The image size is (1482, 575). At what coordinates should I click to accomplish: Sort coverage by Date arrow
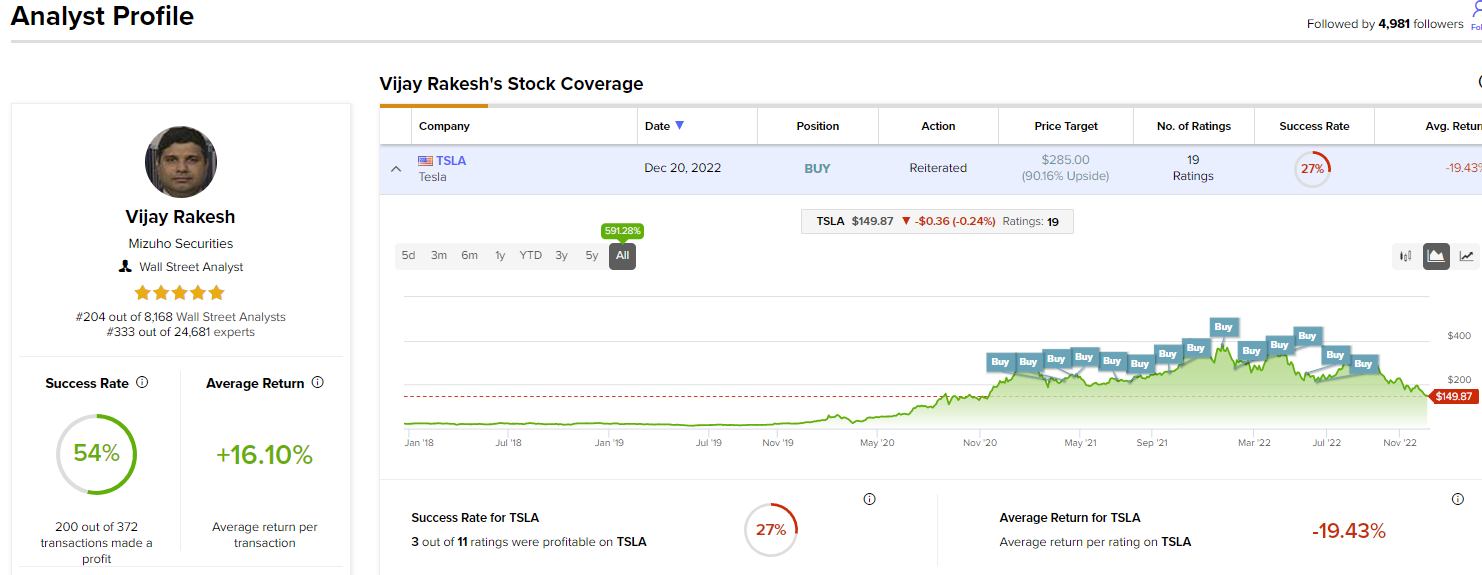[680, 126]
